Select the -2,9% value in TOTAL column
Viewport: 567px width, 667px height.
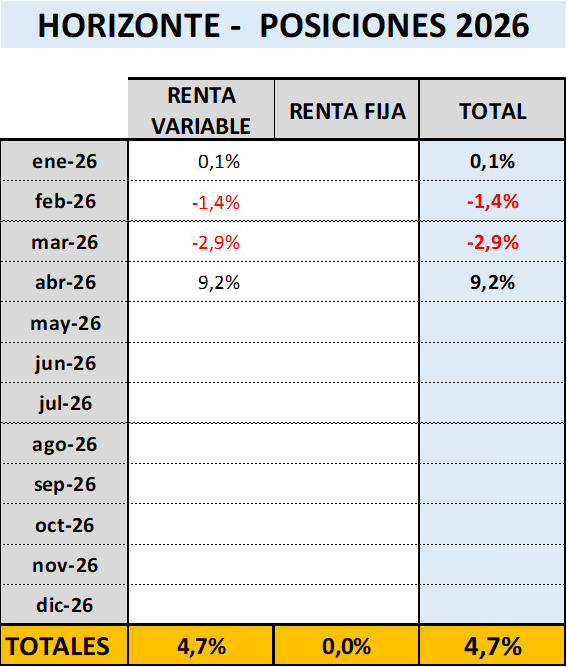coord(492,242)
